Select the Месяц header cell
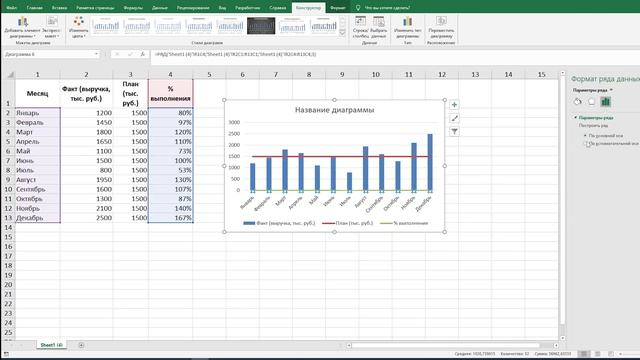The width and height of the screenshot is (640, 360). coord(38,93)
